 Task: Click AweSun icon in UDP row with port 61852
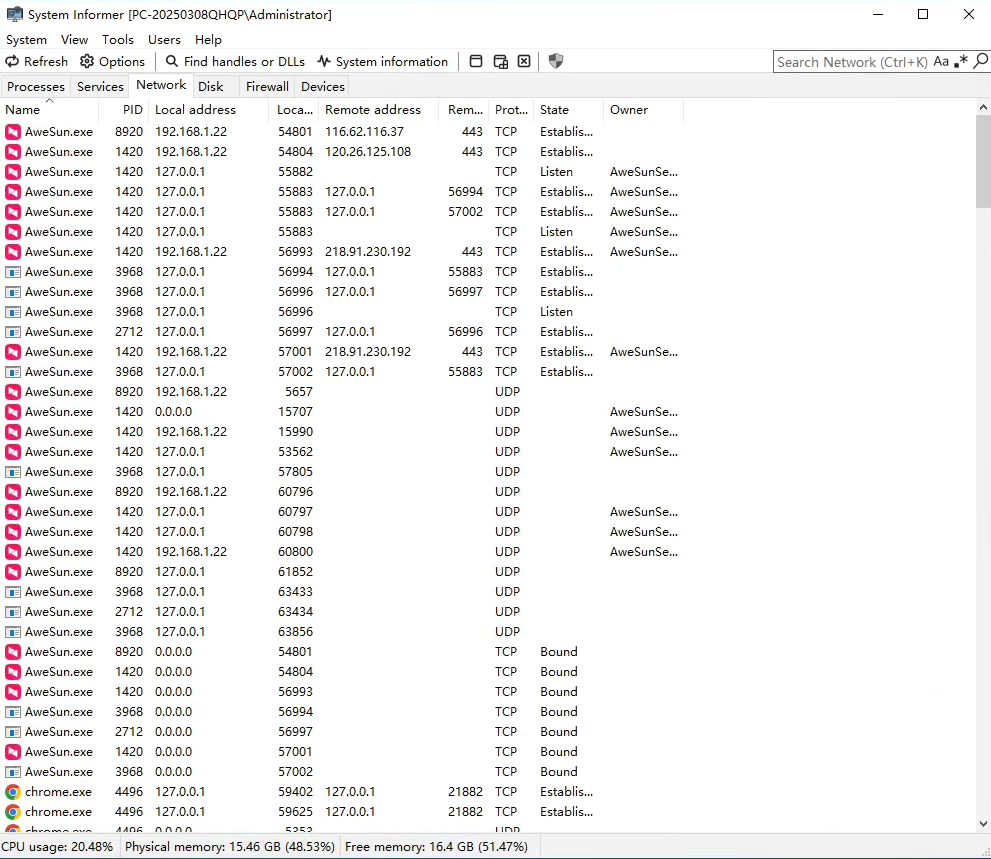click(x=13, y=572)
